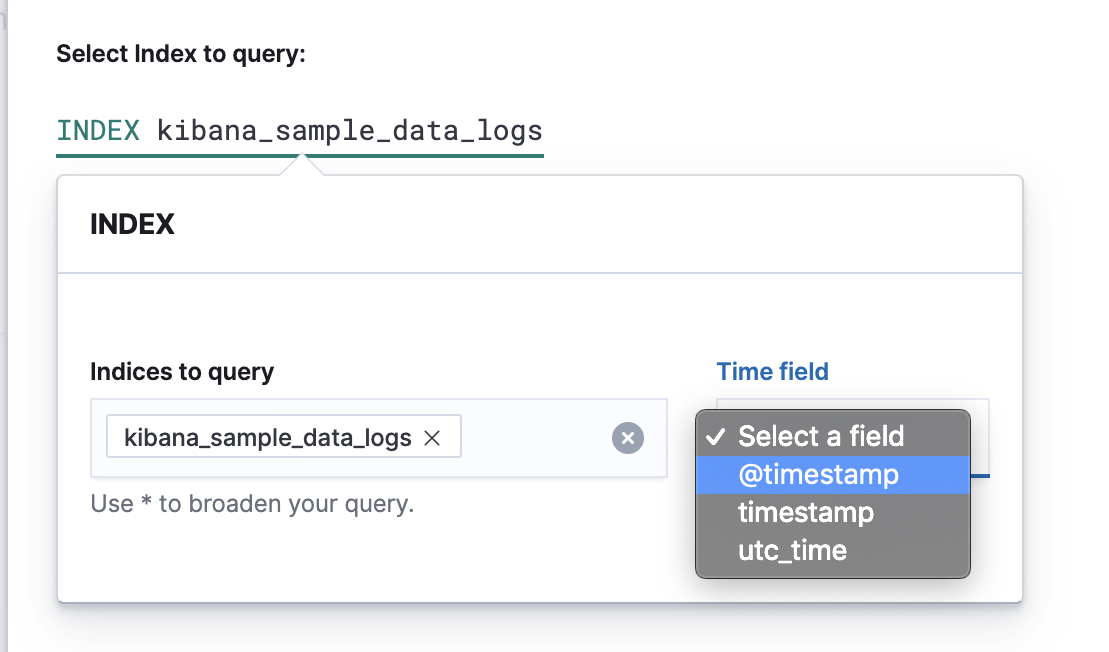Remove the kibana_sample_data_logs index pill

(x=433, y=438)
